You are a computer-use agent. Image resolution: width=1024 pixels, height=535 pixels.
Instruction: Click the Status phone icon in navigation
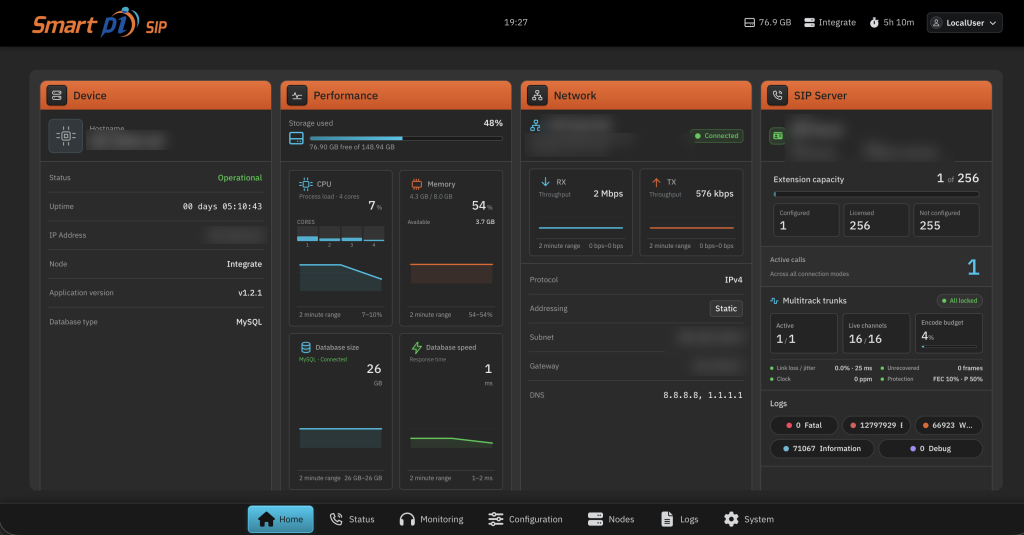[336, 519]
